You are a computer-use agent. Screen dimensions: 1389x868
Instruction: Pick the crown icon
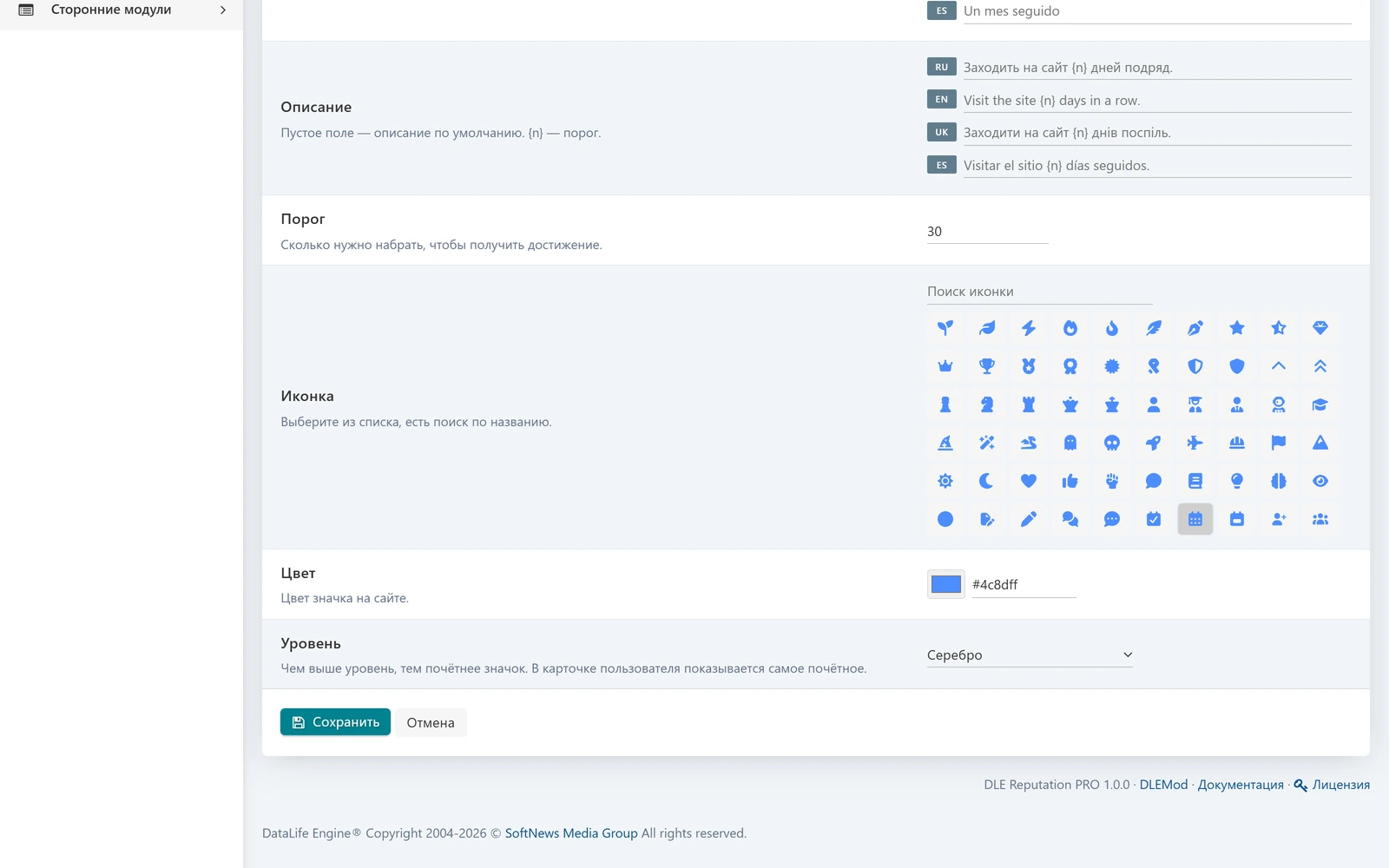(945, 366)
